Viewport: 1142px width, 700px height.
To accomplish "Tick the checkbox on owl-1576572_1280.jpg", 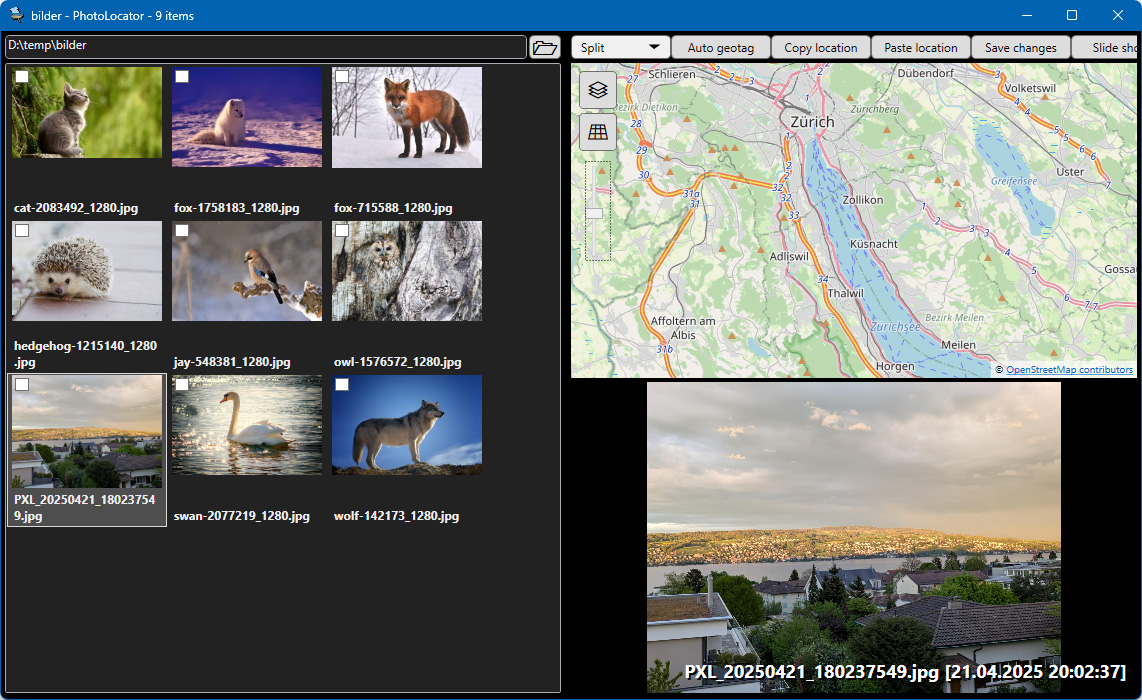I will tap(342, 230).
